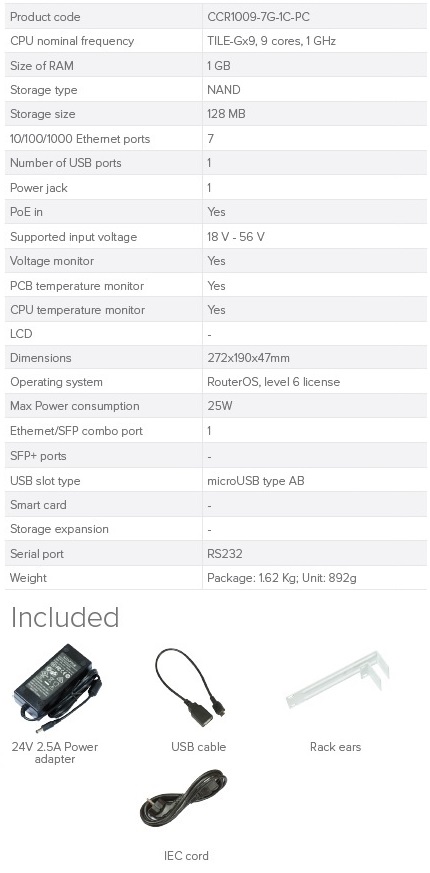Image resolution: width=430 pixels, height=873 pixels.
Task: Click the '1 GB' RAM size value
Action: [x=218, y=66]
